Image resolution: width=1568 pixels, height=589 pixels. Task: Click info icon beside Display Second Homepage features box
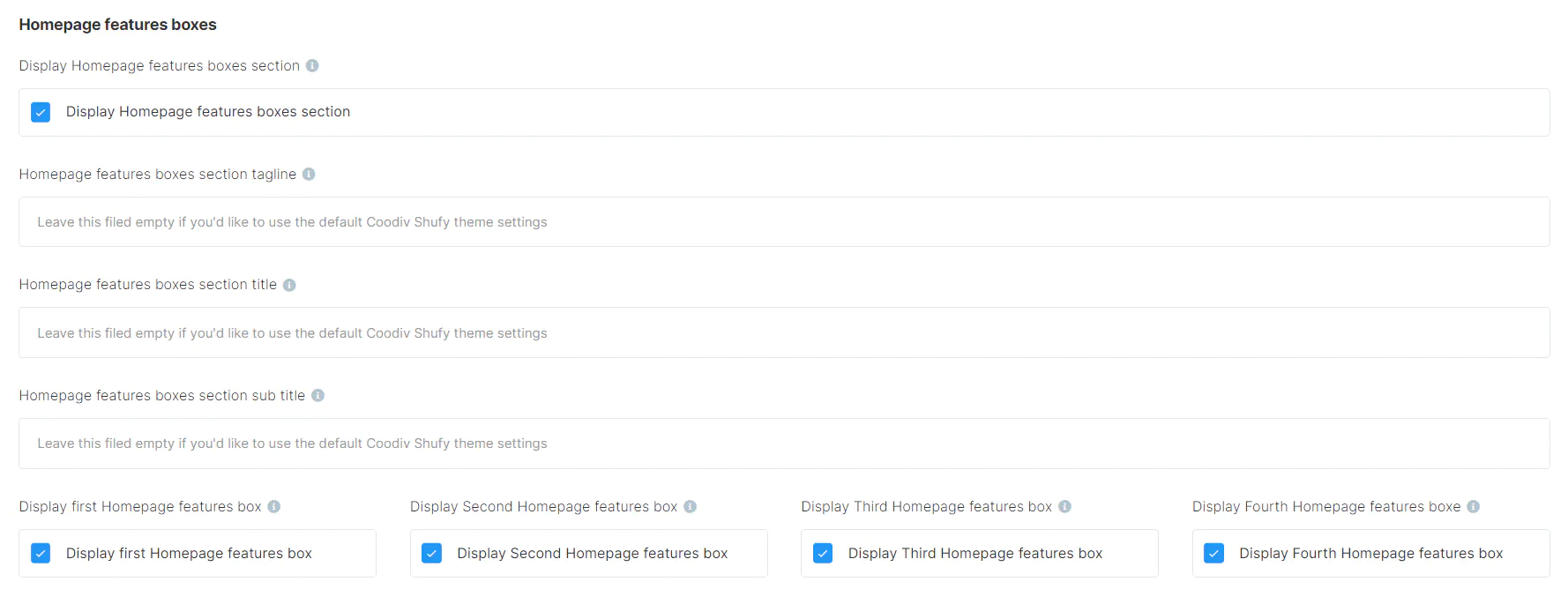point(691,507)
